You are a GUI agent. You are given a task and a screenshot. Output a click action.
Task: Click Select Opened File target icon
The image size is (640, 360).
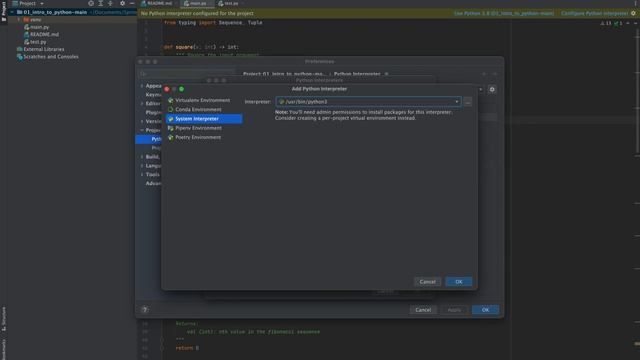point(91,3)
